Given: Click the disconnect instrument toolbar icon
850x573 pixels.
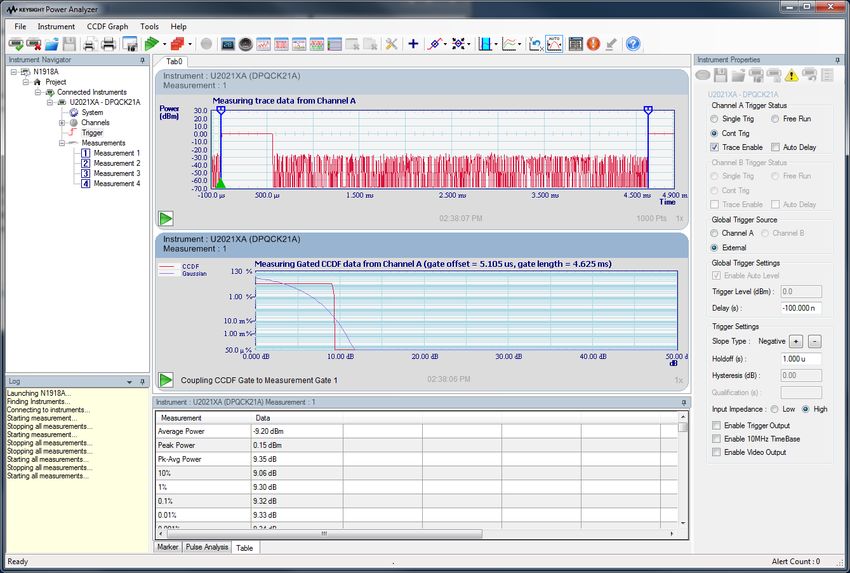Looking at the screenshot, I should point(34,44).
